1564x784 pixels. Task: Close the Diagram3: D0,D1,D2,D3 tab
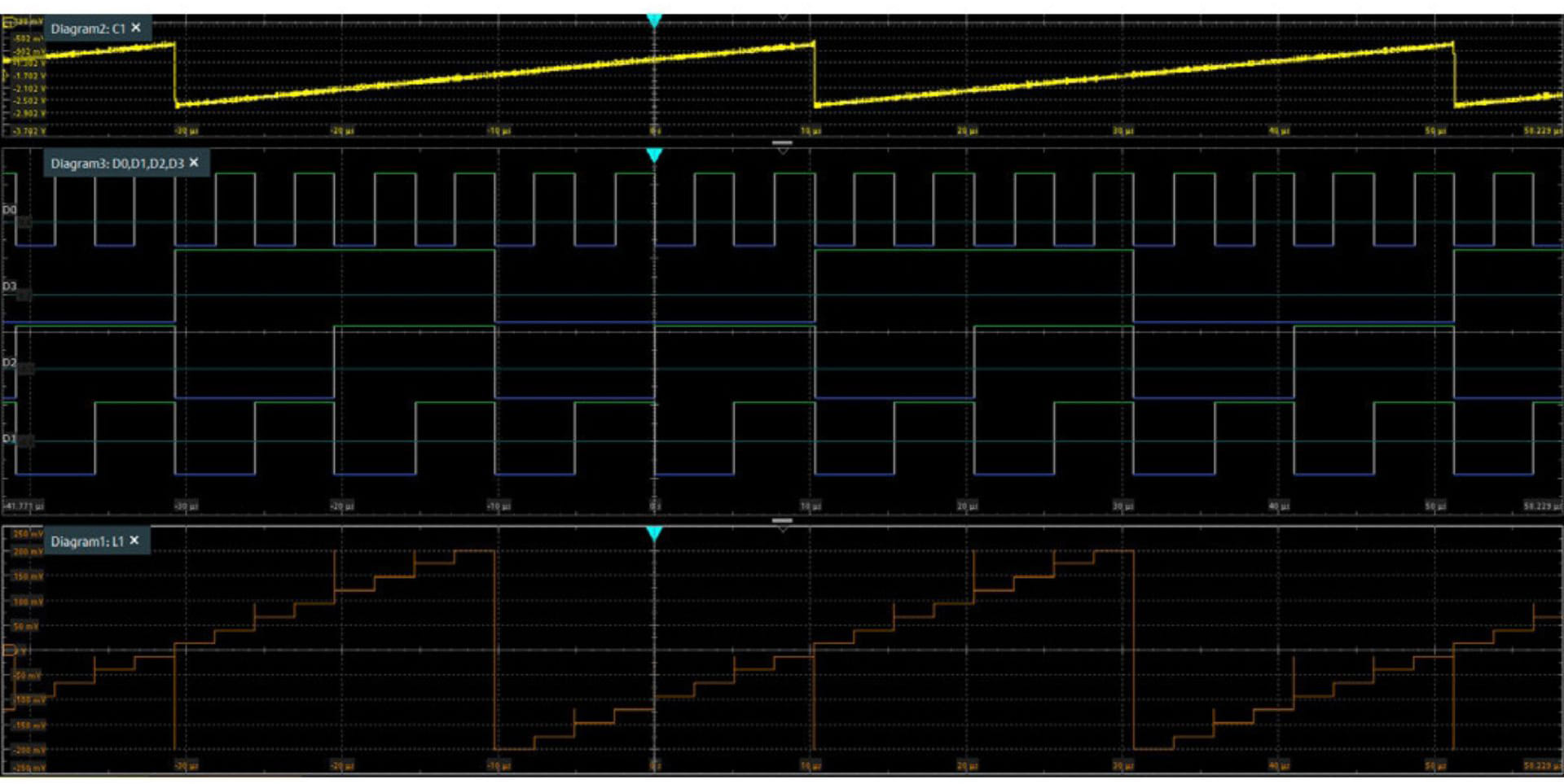(x=194, y=163)
